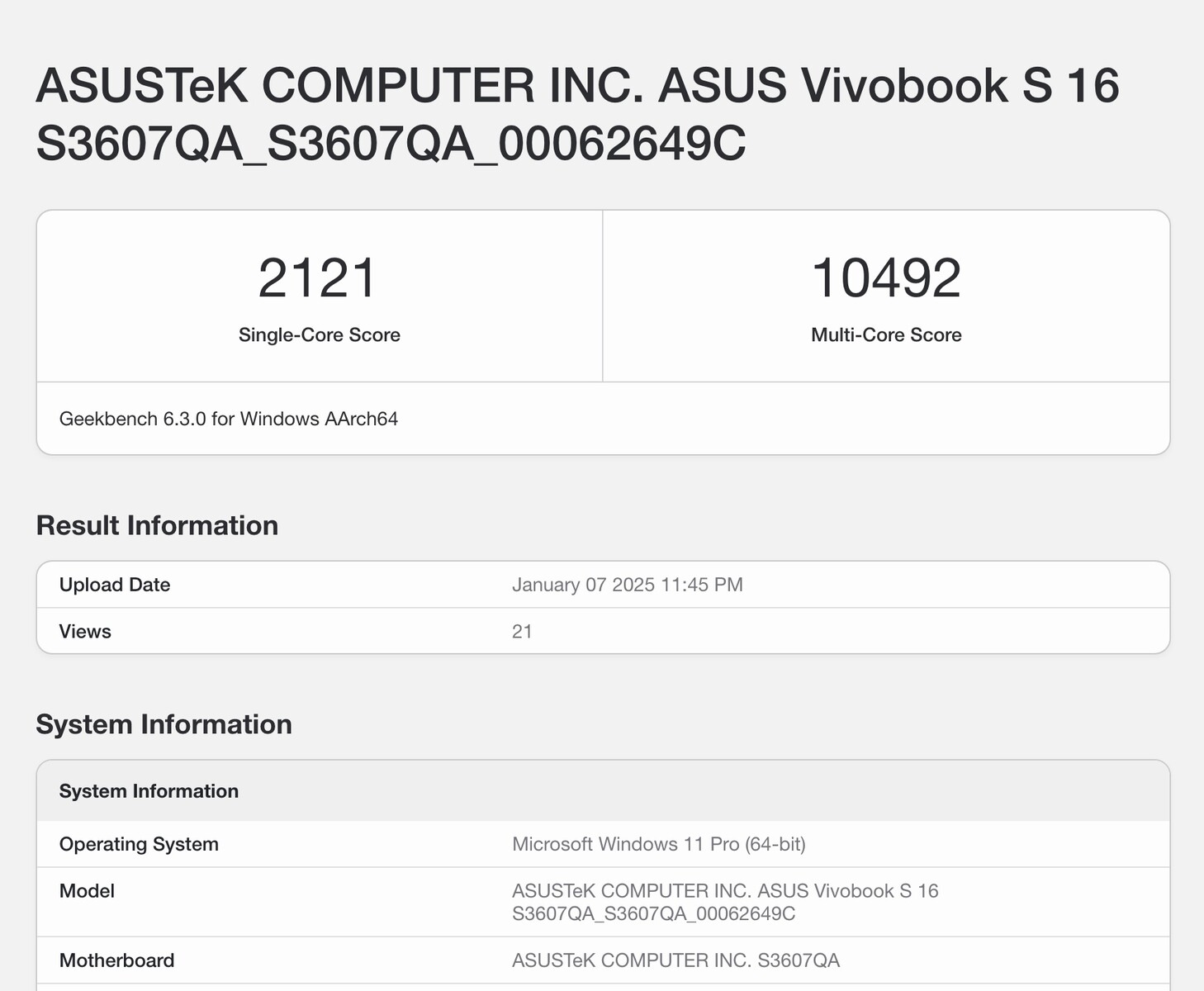Click the Single-Core Score label
1204x991 pixels.
319,335
